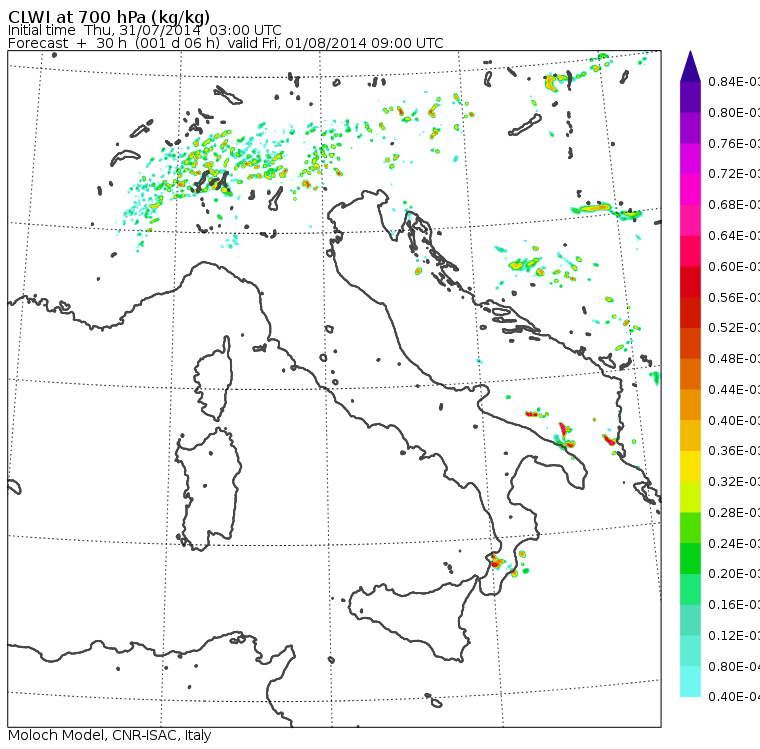Click the island of Sicily on the map
The width and height of the screenshot is (760, 749).
[412, 616]
